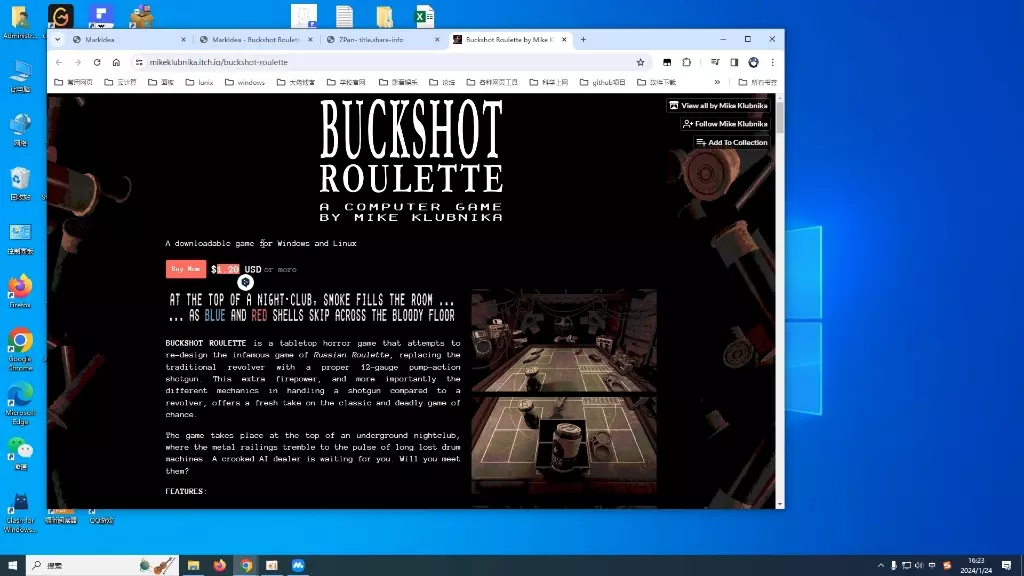Click View all by Mike Klubnika
1024x576 pixels.
point(718,105)
